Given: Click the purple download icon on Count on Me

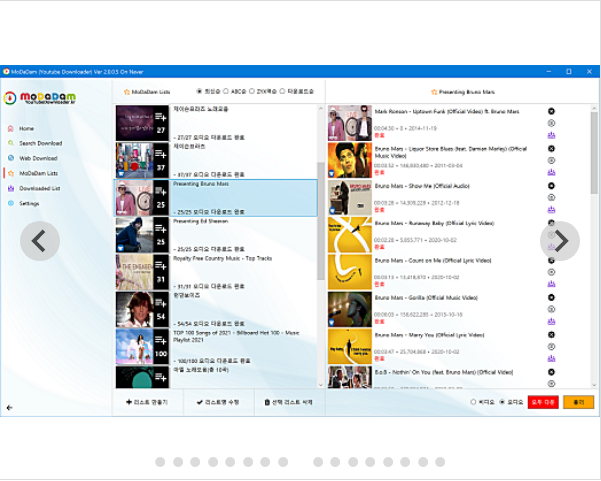Looking at the screenshot, I should 551,284.
